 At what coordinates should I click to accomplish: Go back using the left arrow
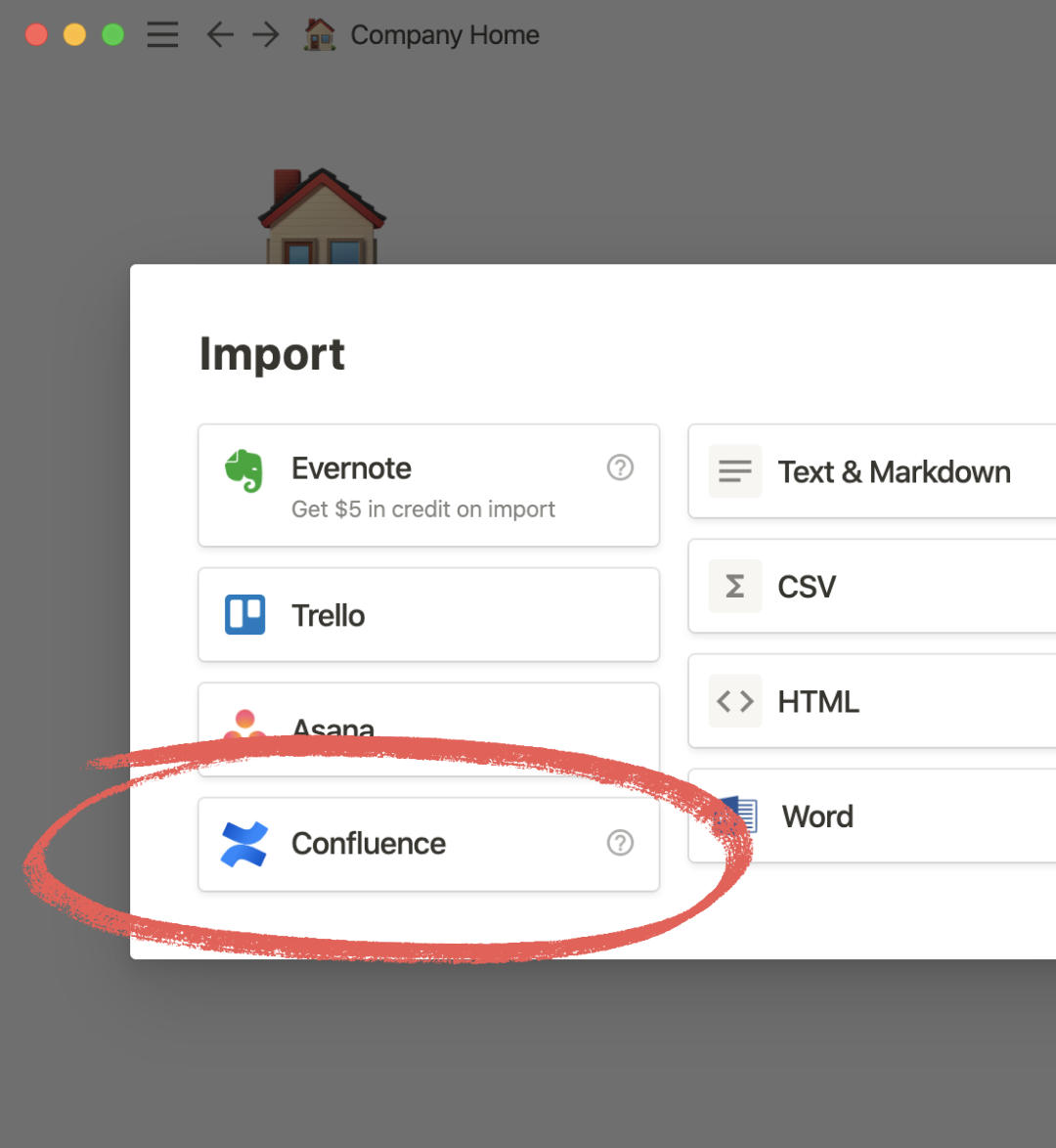point(220,35)
